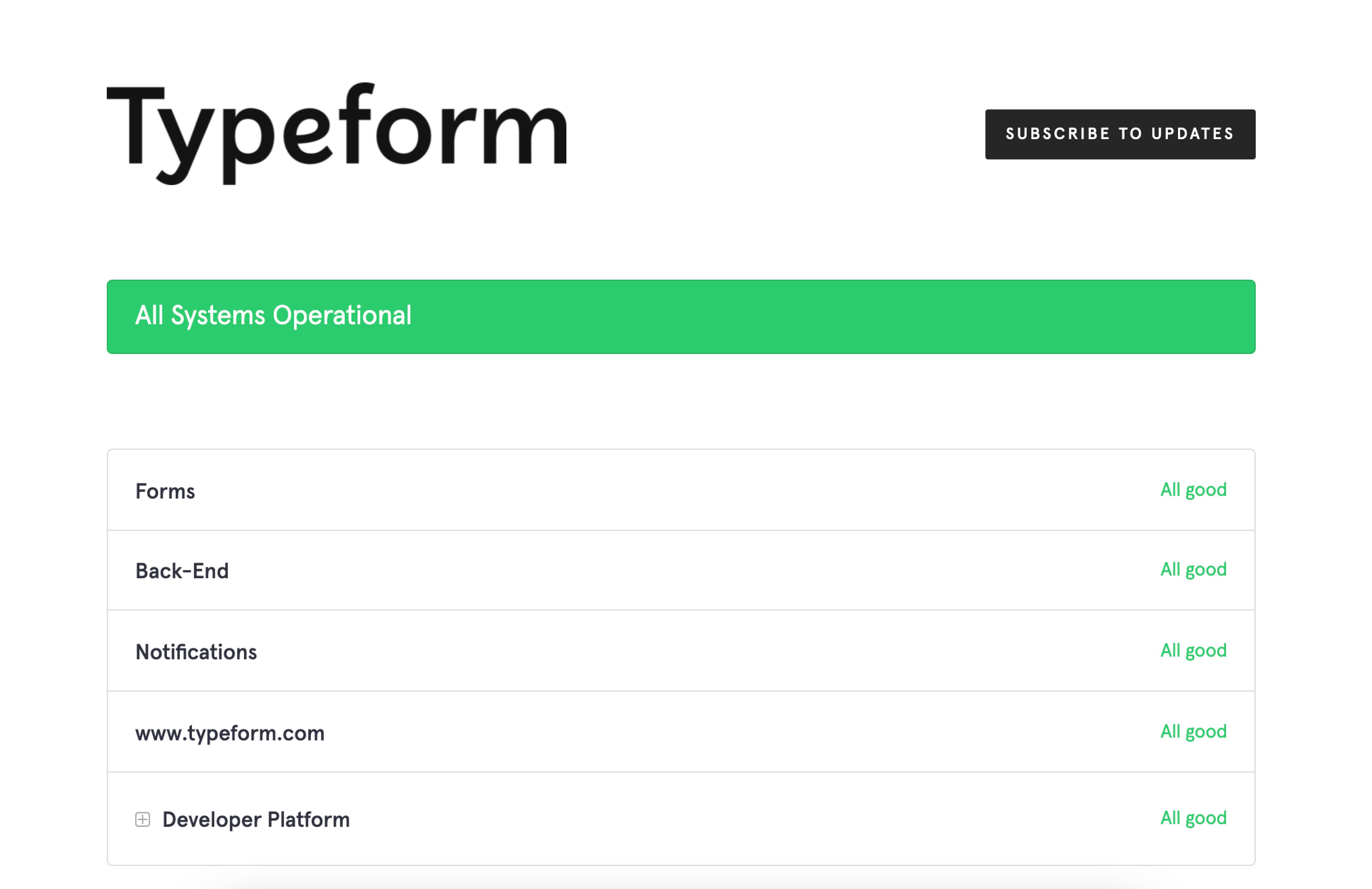The height and width of the screenshot is (889, 1372).
Task: Click the All Systems Operational text
Action: coord(273,316)
